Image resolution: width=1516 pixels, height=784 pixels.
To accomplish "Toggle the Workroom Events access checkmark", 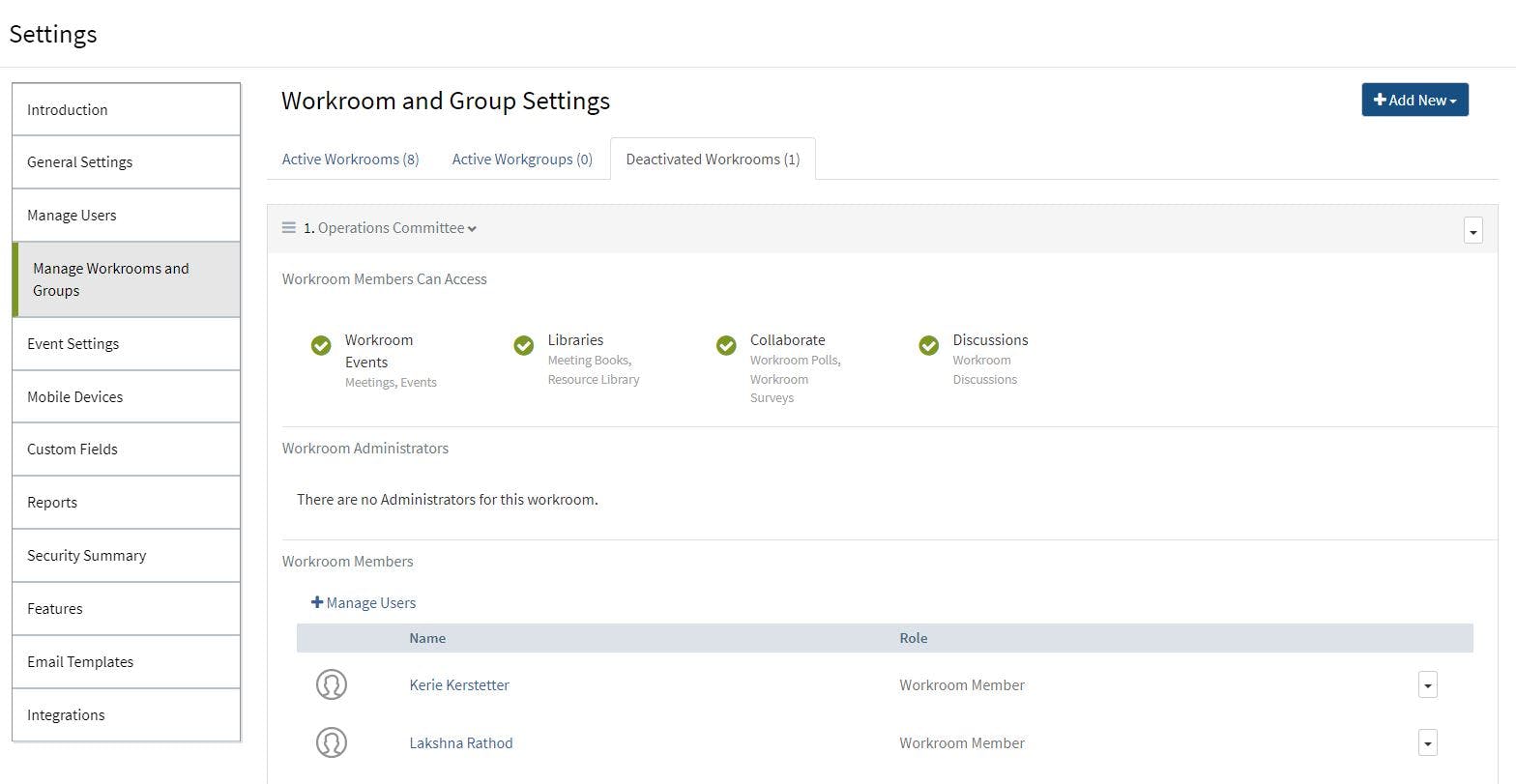I will coord(321,345).
